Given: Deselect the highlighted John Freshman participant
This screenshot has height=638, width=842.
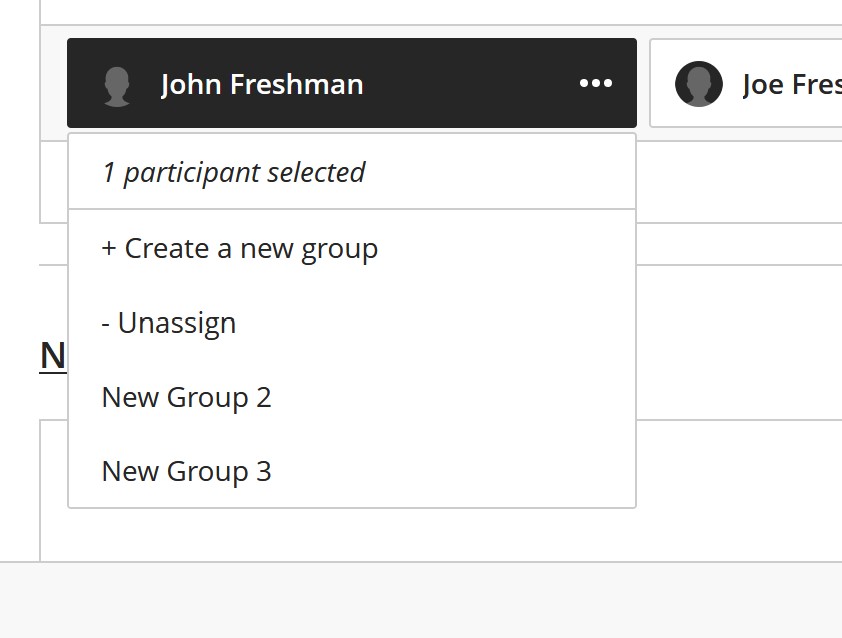Looking at the screenshot, I should [260, 84].
